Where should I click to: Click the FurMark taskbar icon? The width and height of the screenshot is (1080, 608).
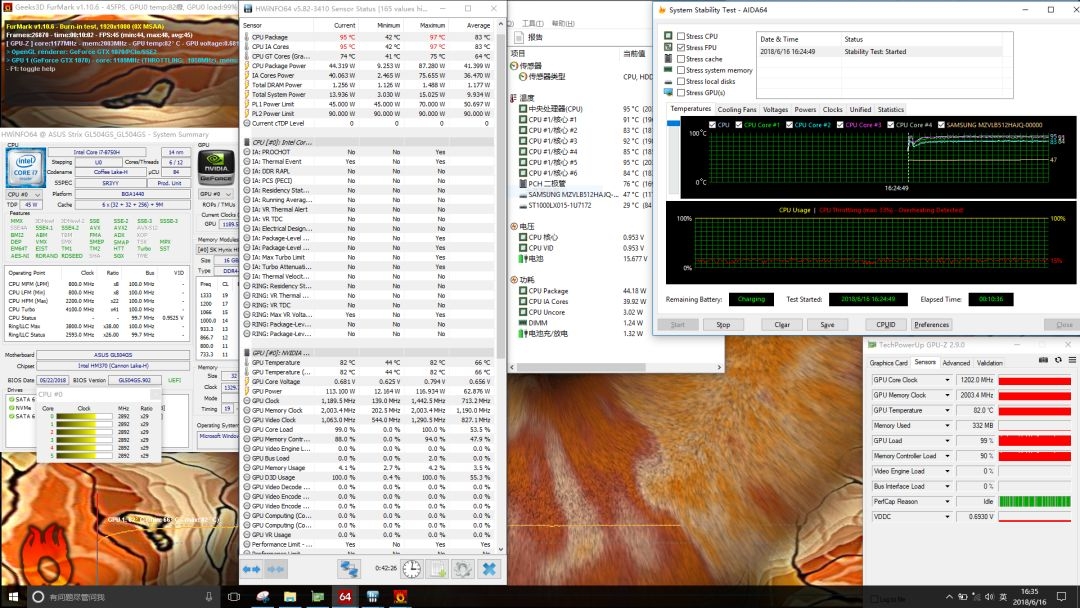coord(400,596)
